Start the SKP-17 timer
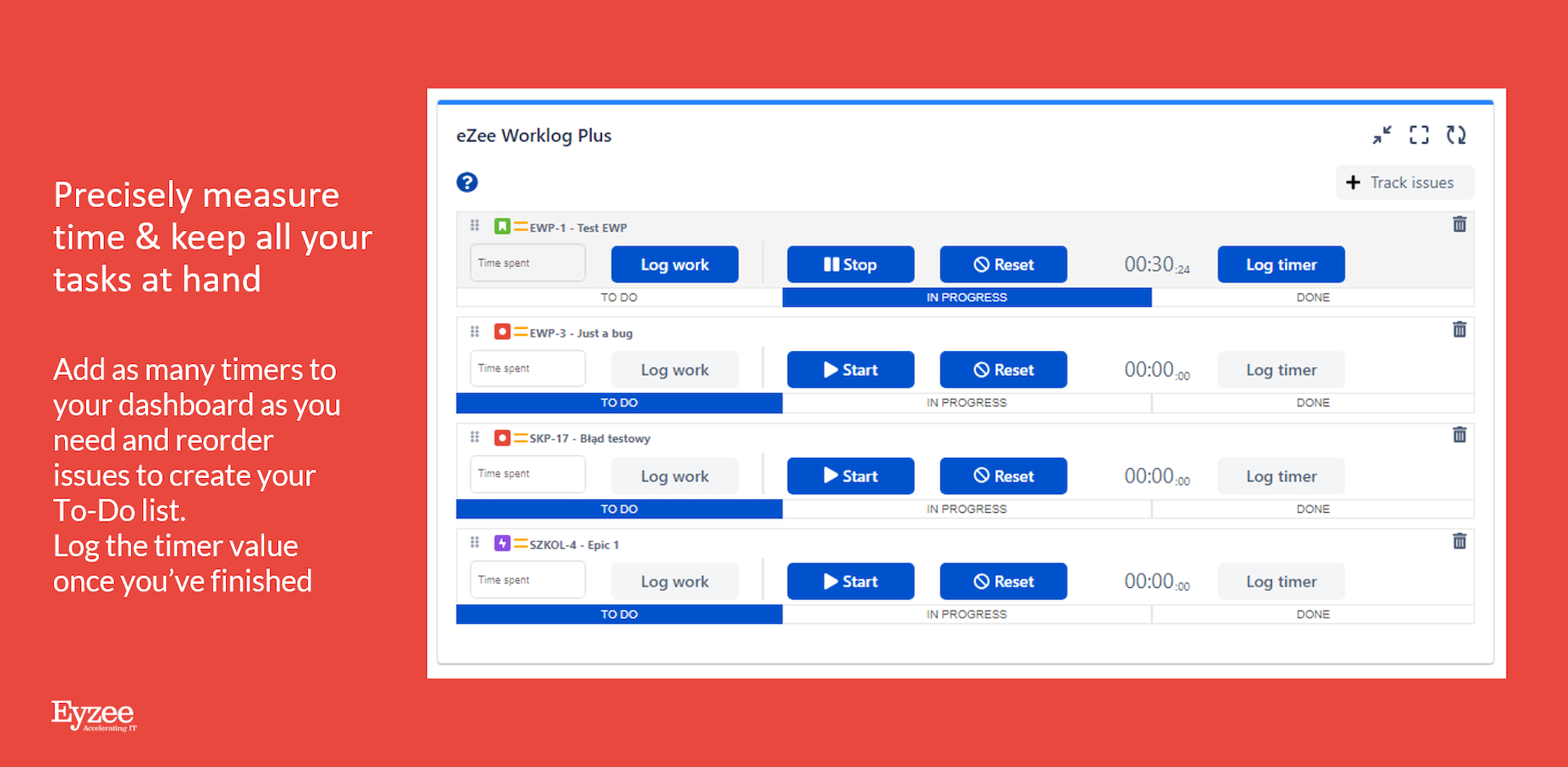 (850, 476)
